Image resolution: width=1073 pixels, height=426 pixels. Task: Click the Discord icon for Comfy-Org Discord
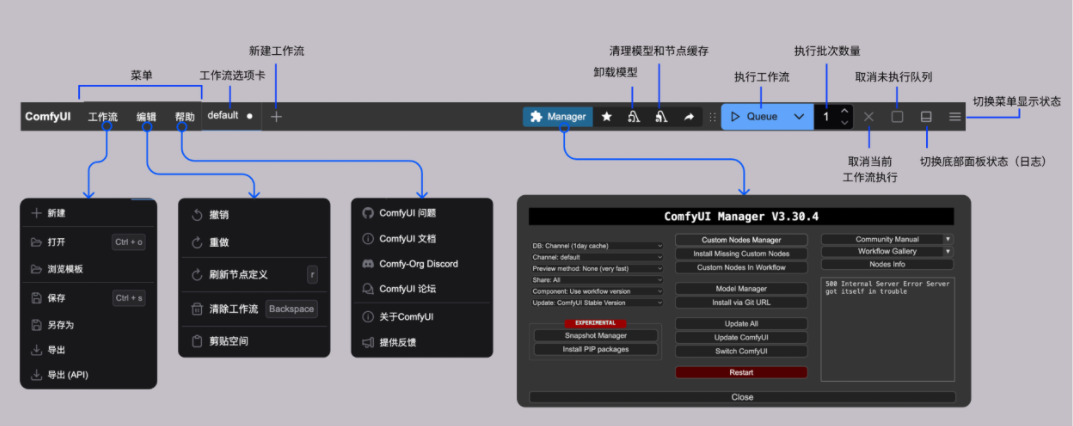367,263
